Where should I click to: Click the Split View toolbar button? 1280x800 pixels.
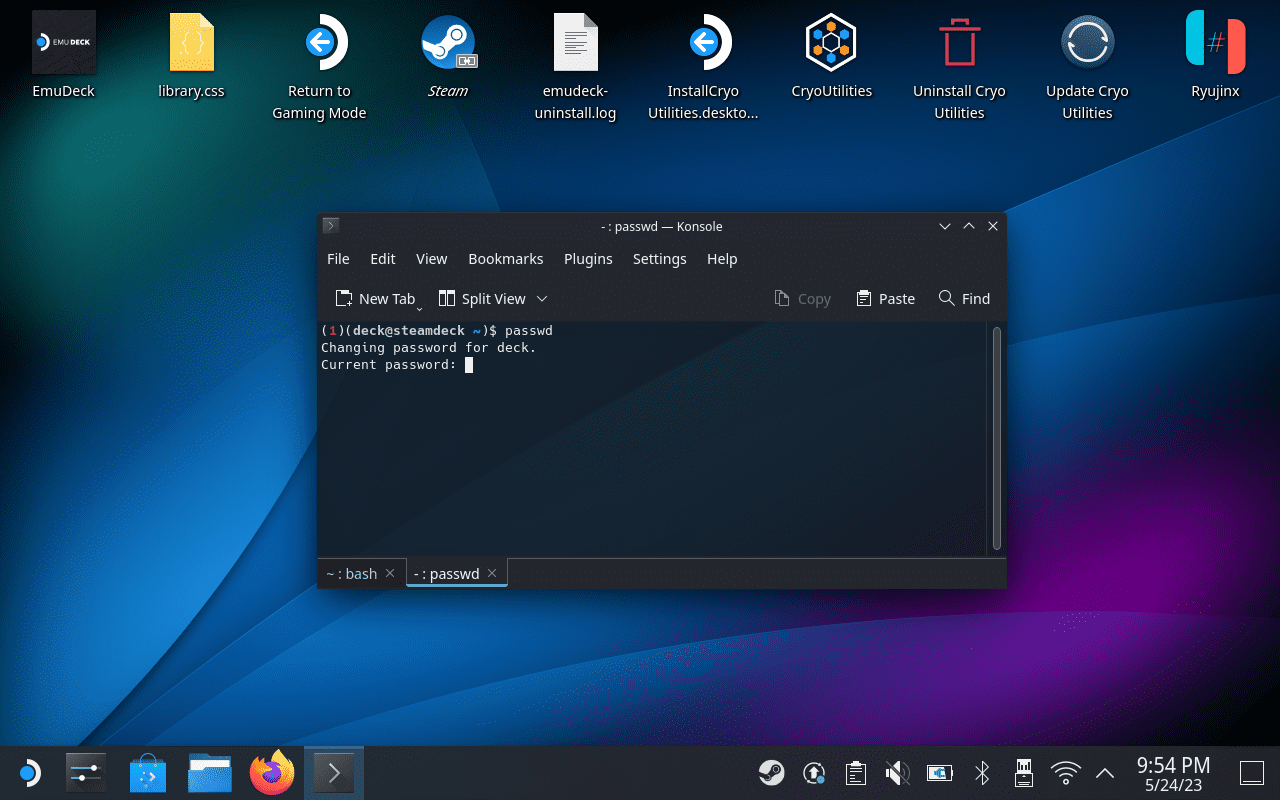point(482,298)
